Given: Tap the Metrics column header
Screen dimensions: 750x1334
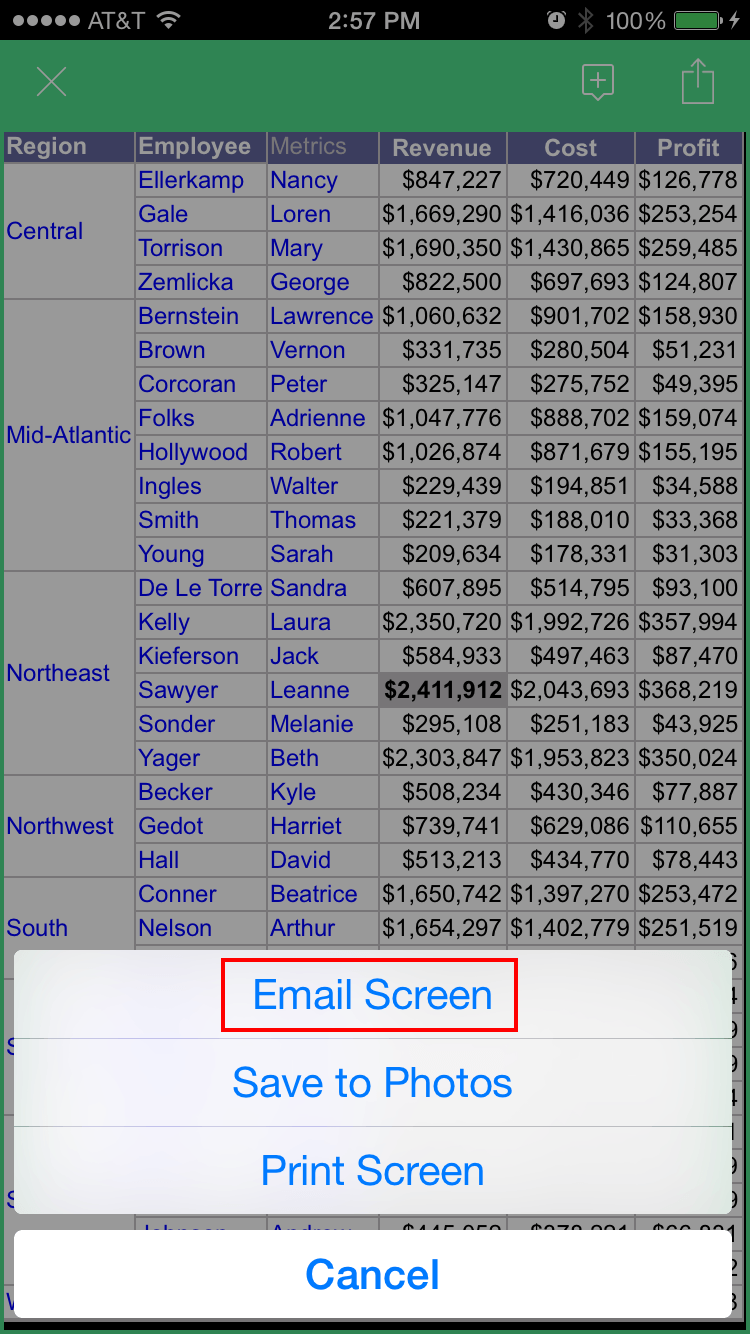Looking at the screenshot, I should coord(323,147).
